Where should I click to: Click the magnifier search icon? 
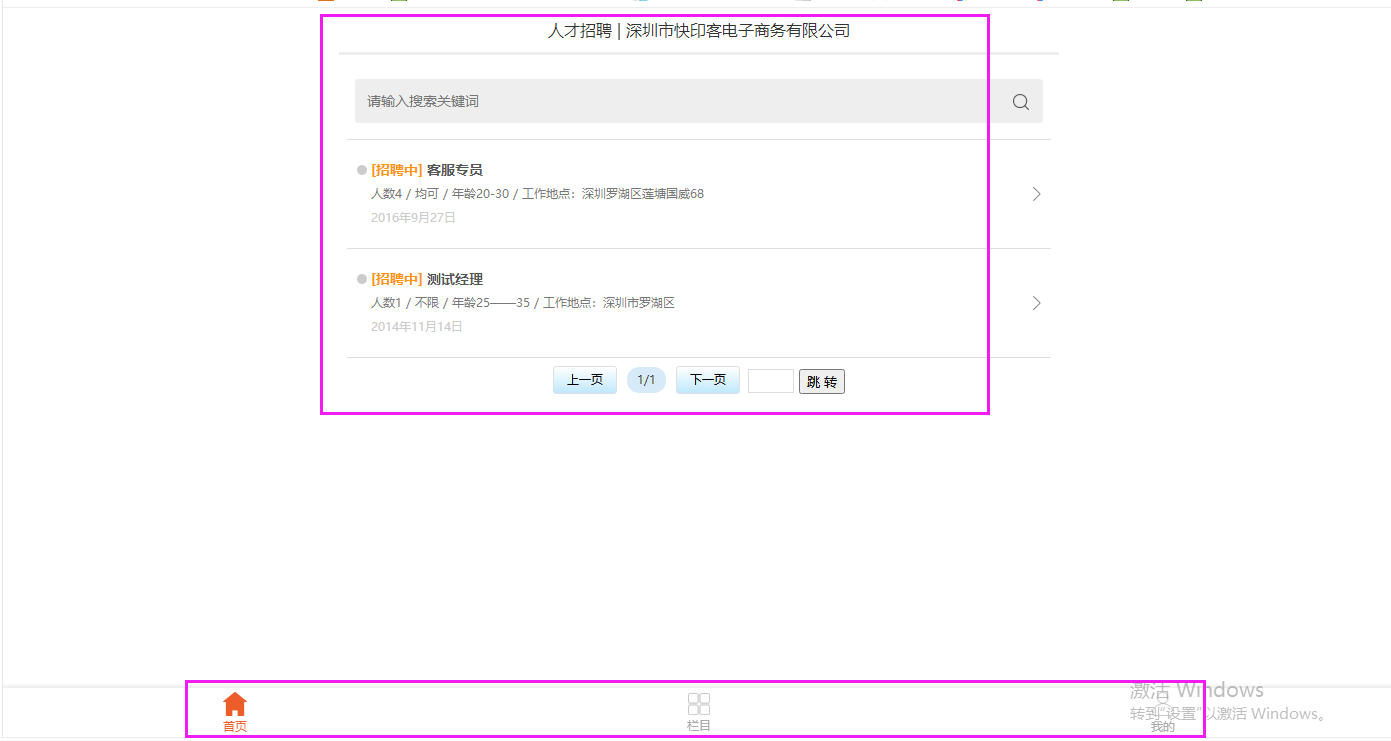[x=1020, y=101]
